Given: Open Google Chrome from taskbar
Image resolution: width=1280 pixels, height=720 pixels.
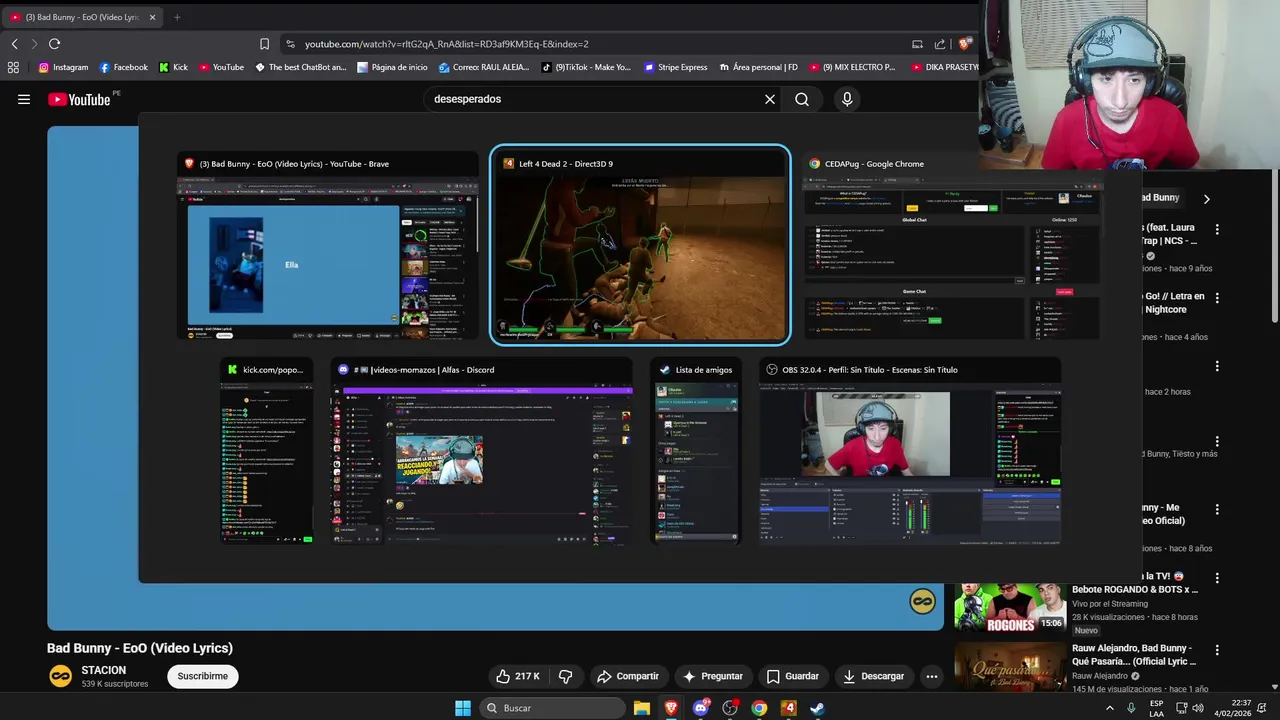Looking at the screenshot, I should click(759, 708).
